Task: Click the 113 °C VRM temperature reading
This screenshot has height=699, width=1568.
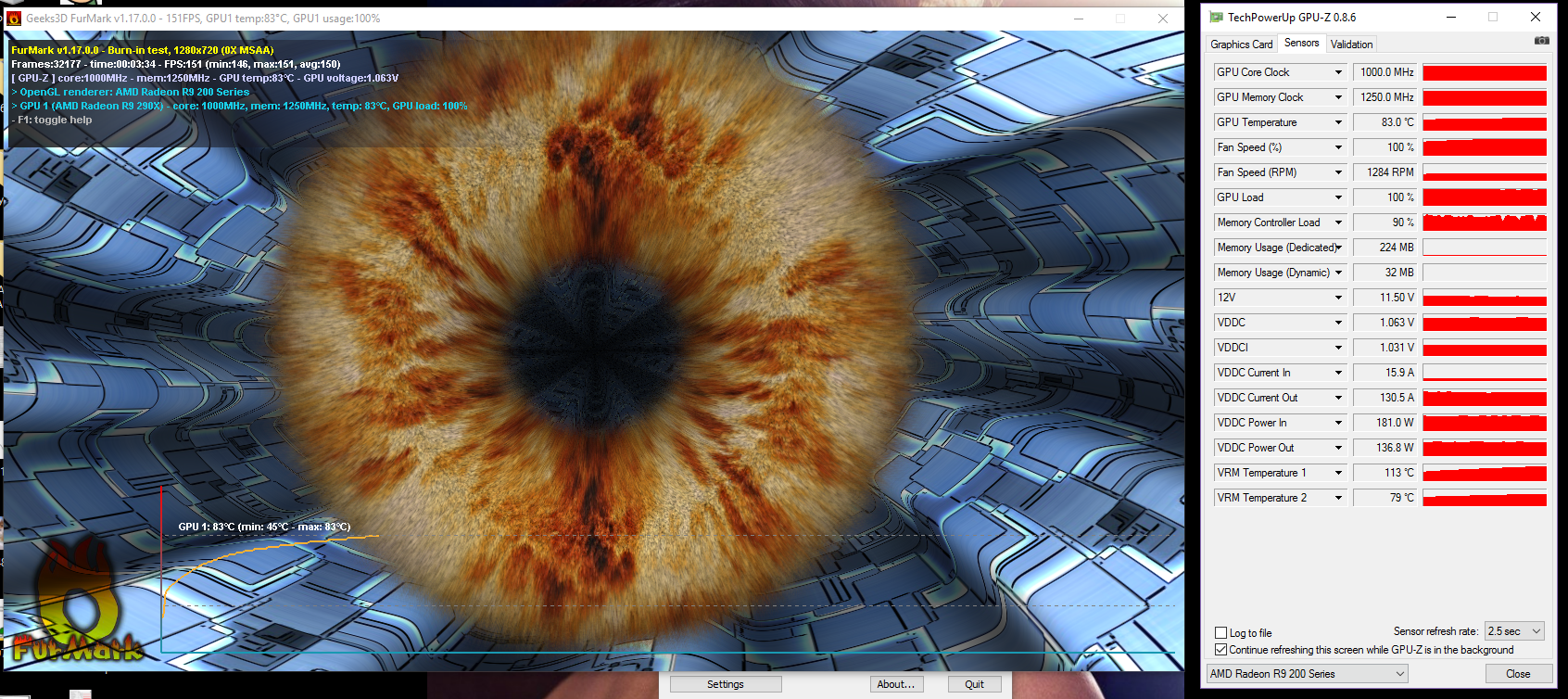Action: pos(1385,473)
